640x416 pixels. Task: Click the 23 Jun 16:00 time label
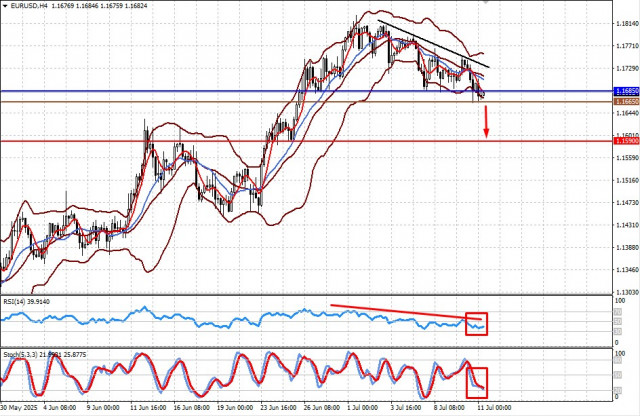click(278, 407)
